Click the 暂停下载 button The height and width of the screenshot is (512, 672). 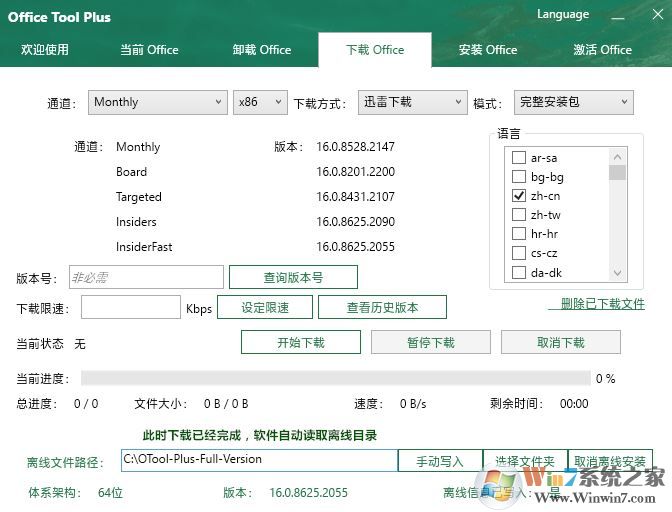(x=431, y=342)
